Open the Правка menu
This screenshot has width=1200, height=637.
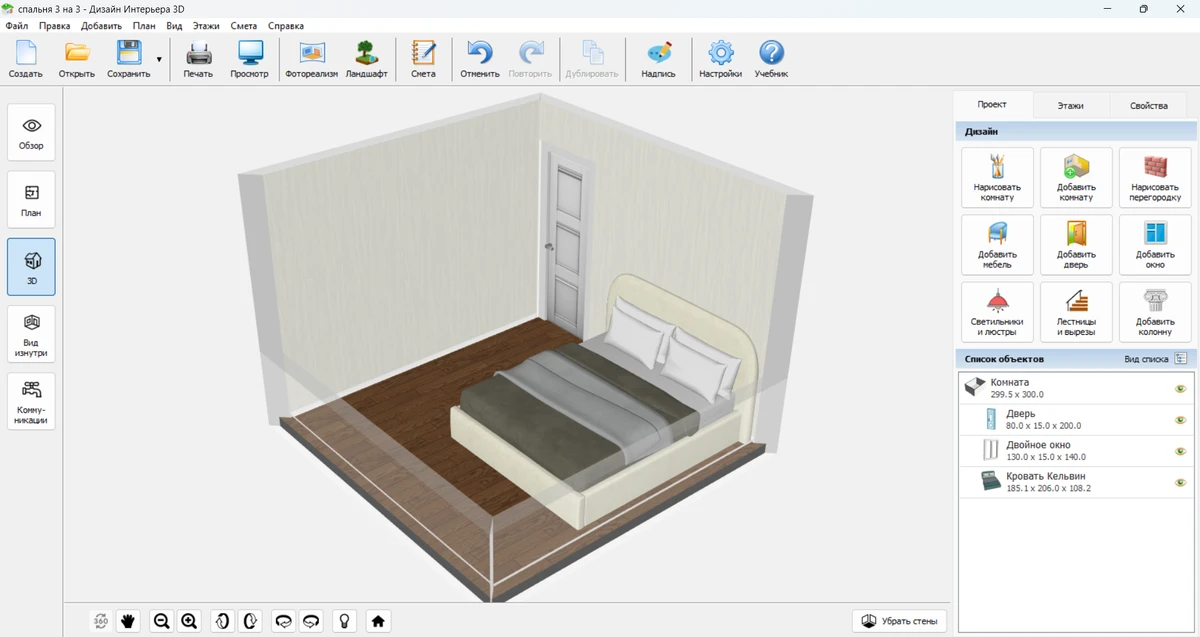[54, 26]
